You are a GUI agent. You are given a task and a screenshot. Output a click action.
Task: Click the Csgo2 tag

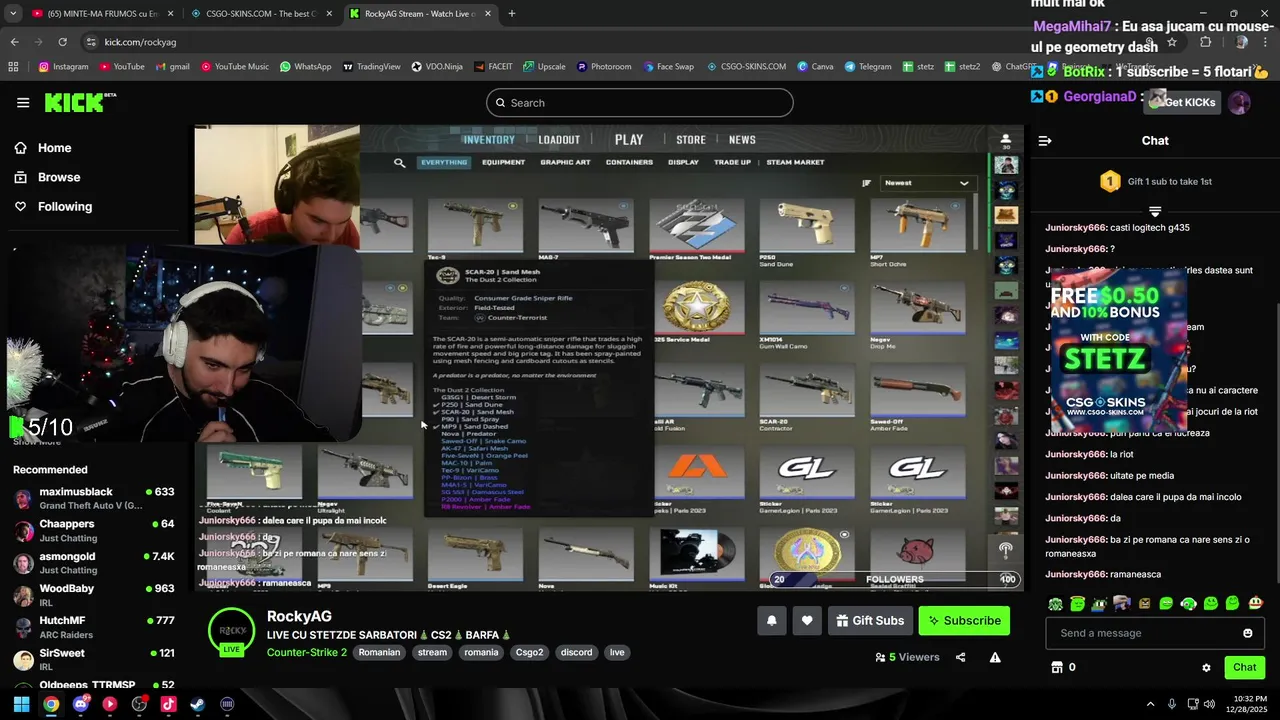[x=529, y=652]
